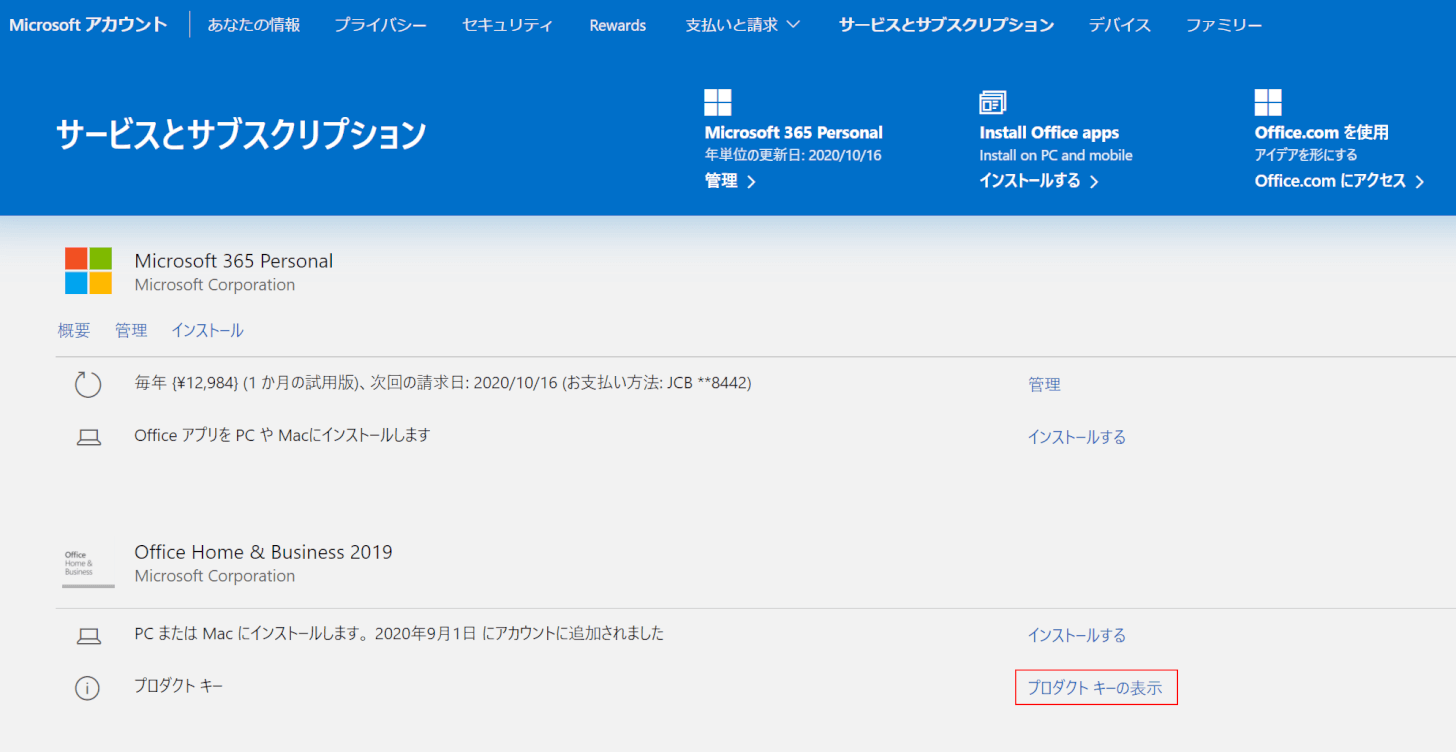Click the Microsoft 365 Personal logo icon

(x=88, y=271)
